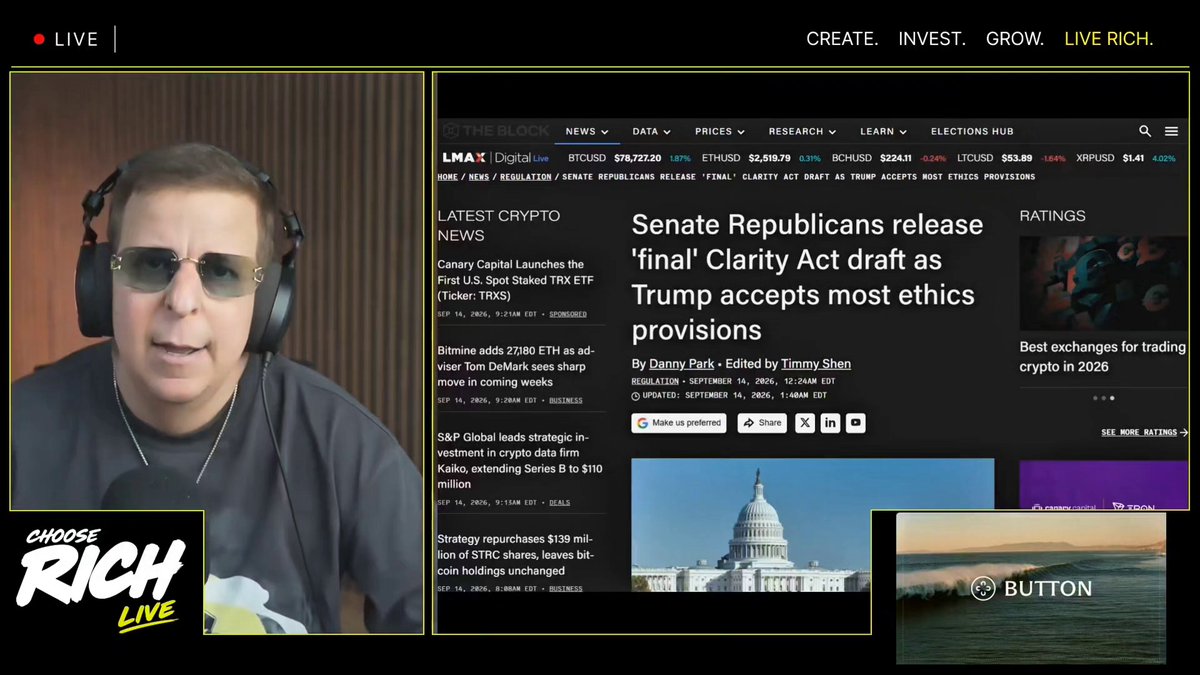Expand the LEARN dropdown menu

(884, 131)
